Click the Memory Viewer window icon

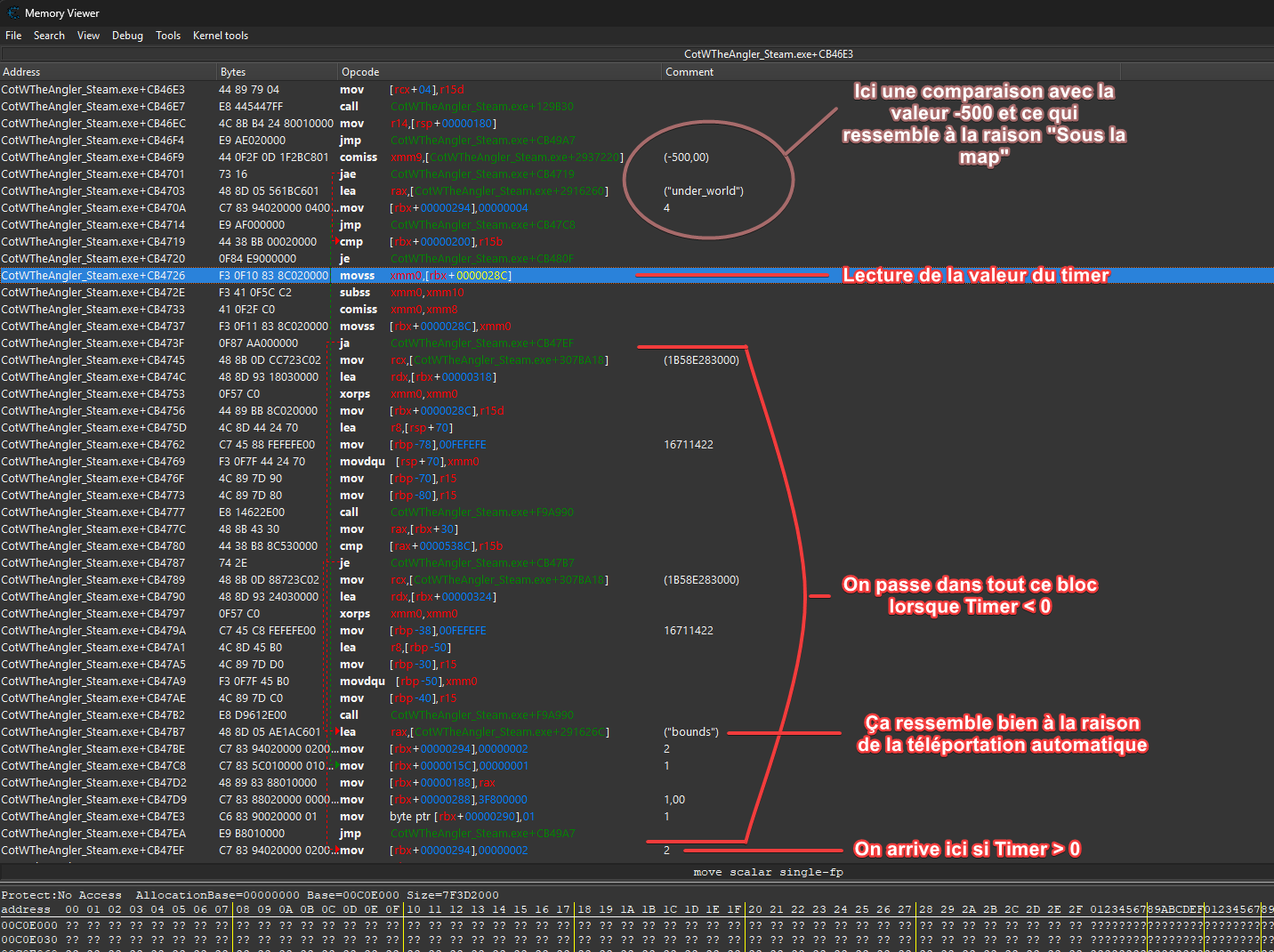[12, 12]
